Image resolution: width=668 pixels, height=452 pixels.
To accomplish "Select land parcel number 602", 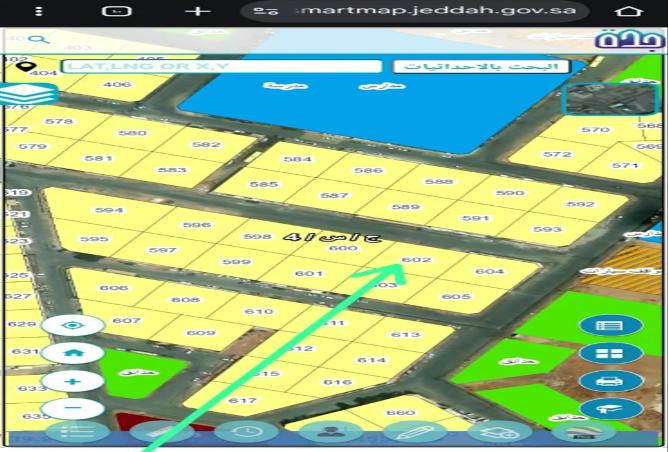I will click(414, 260).
